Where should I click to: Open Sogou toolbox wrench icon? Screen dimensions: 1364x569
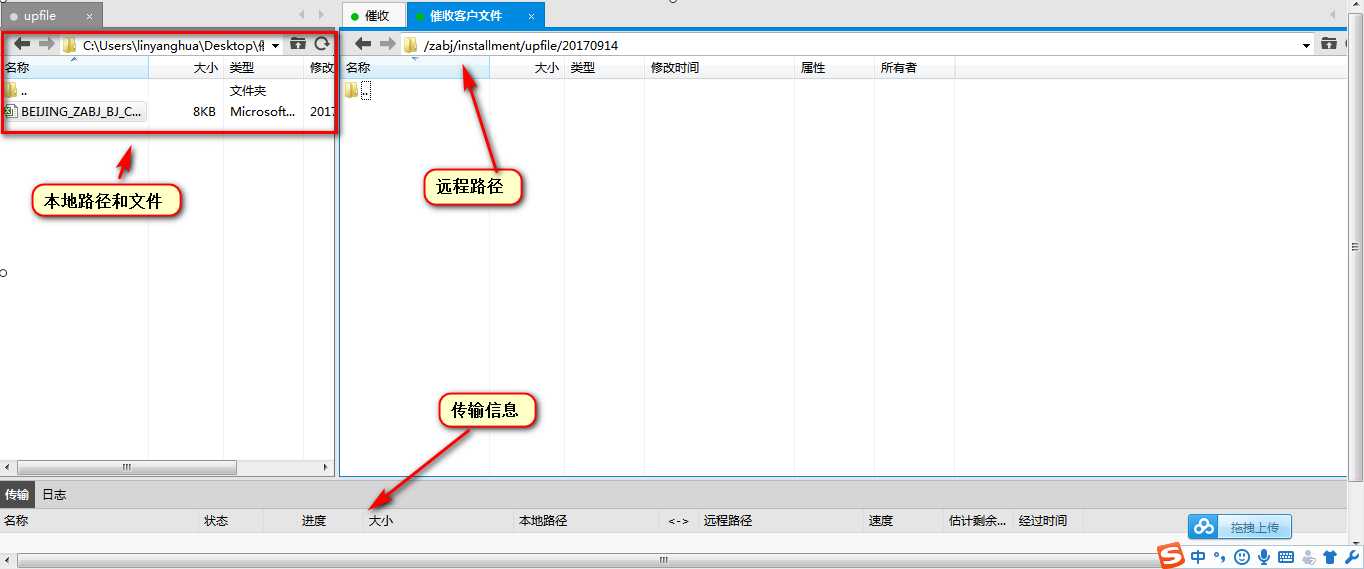[1351, 557]
